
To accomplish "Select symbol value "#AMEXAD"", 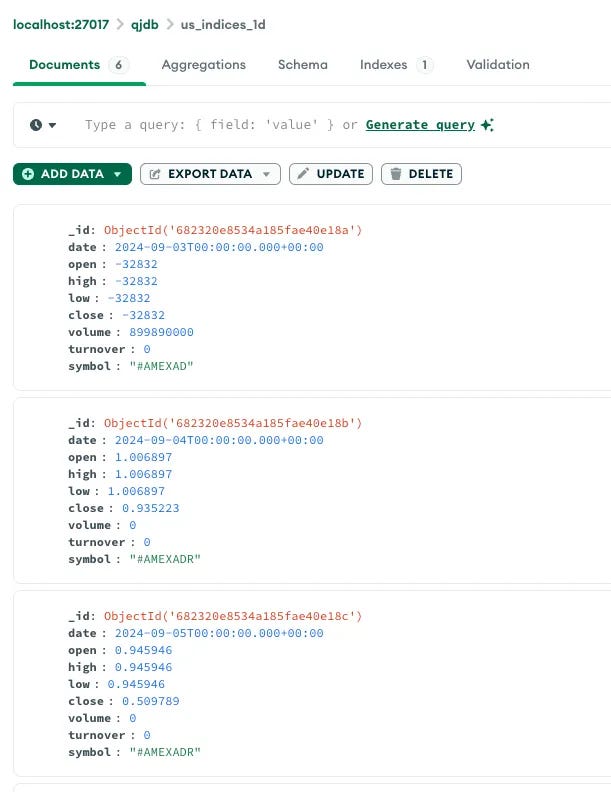I will coord(162,366).
